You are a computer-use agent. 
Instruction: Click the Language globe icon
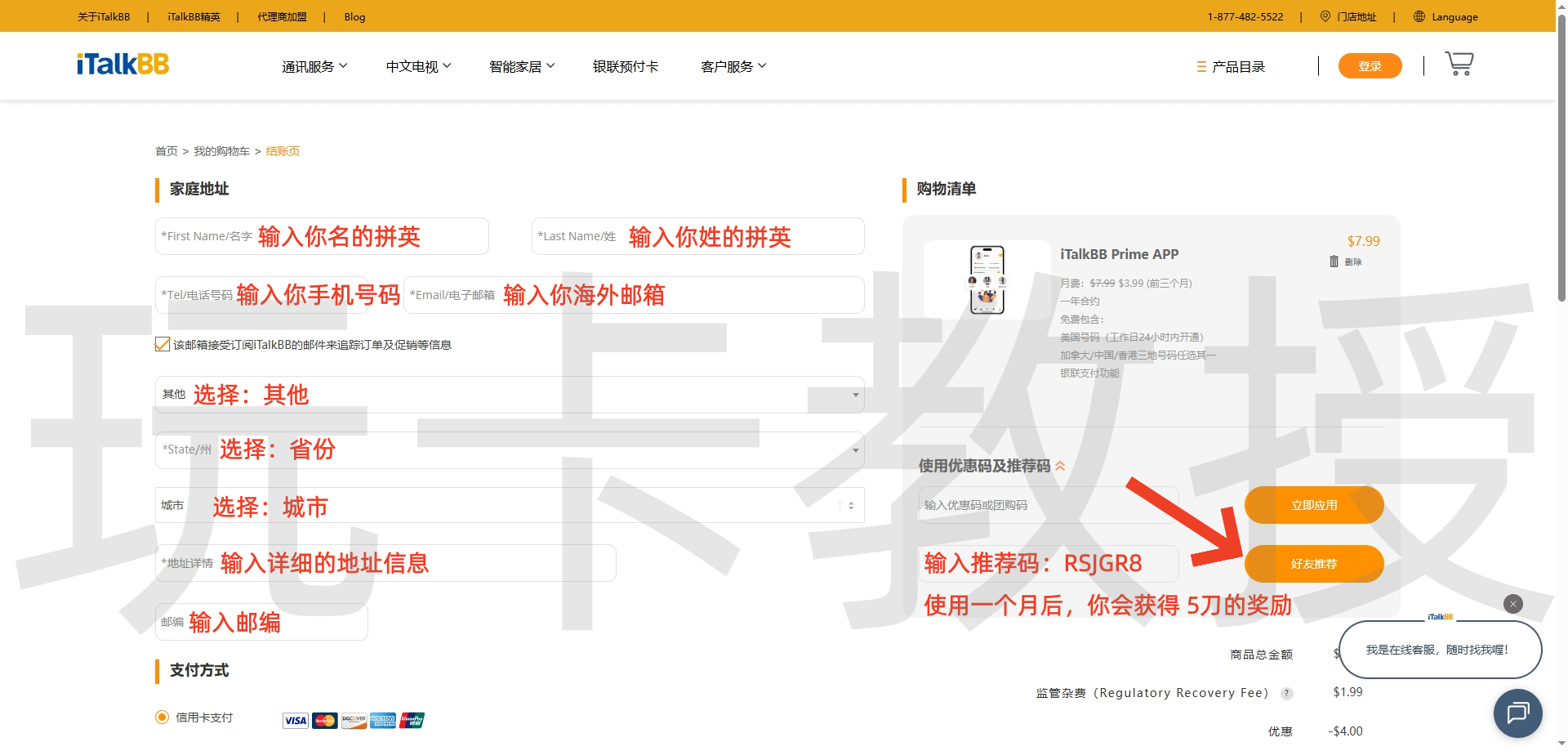[1419, 16]
